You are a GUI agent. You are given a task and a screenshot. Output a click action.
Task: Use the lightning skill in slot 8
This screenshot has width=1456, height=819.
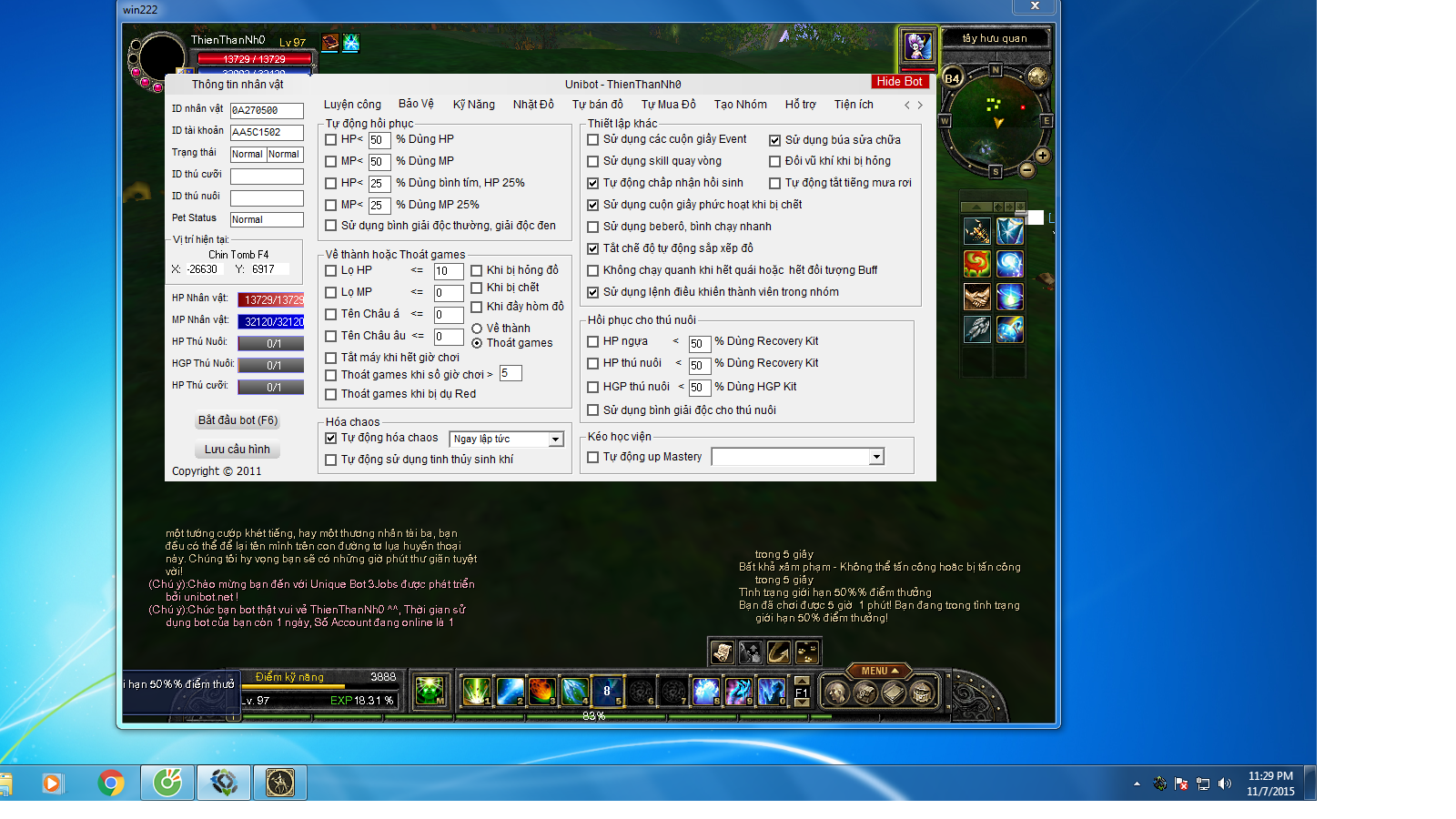point(705,692)
